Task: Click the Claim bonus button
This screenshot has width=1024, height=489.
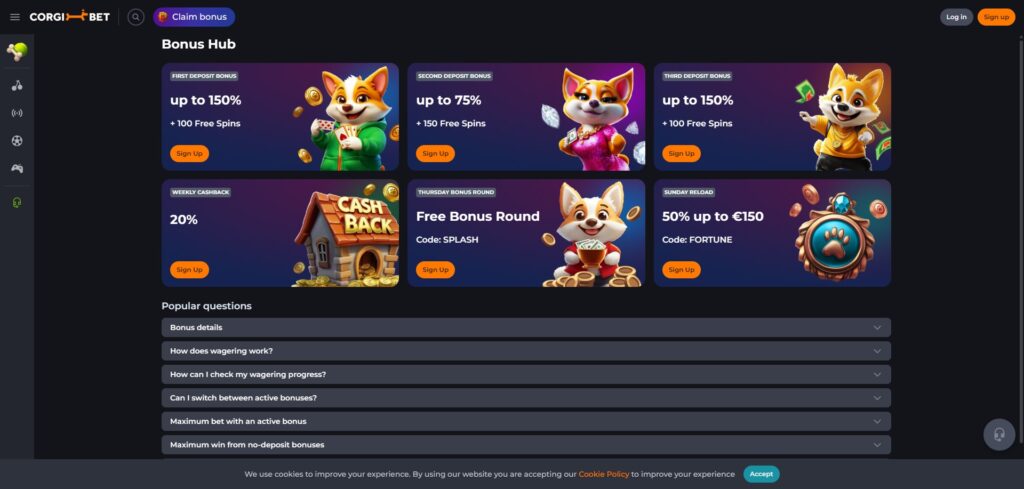Action: point(194,17)
